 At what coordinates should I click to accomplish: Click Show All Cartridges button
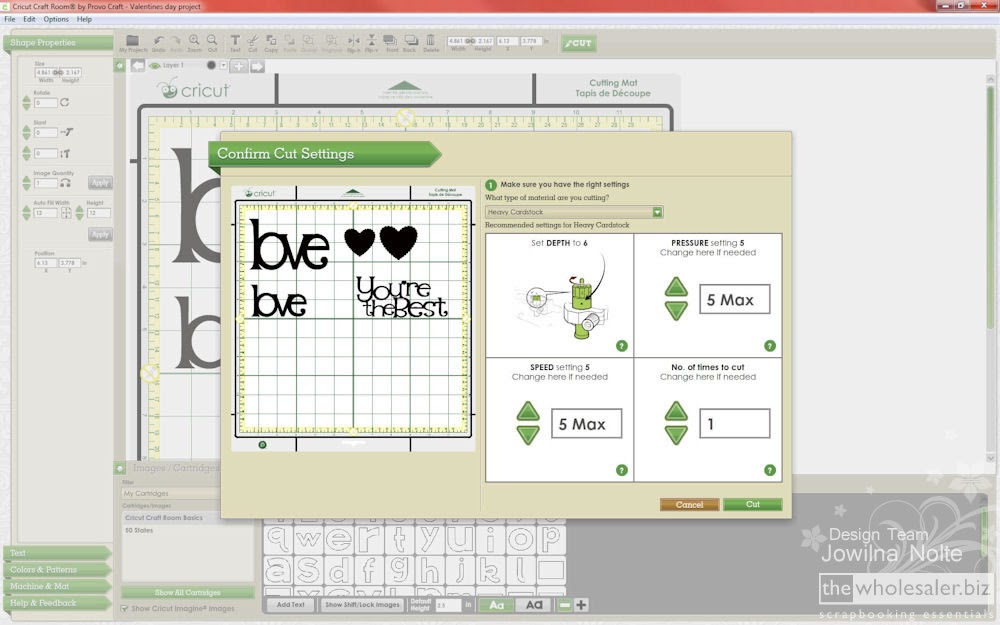[187, 592]
